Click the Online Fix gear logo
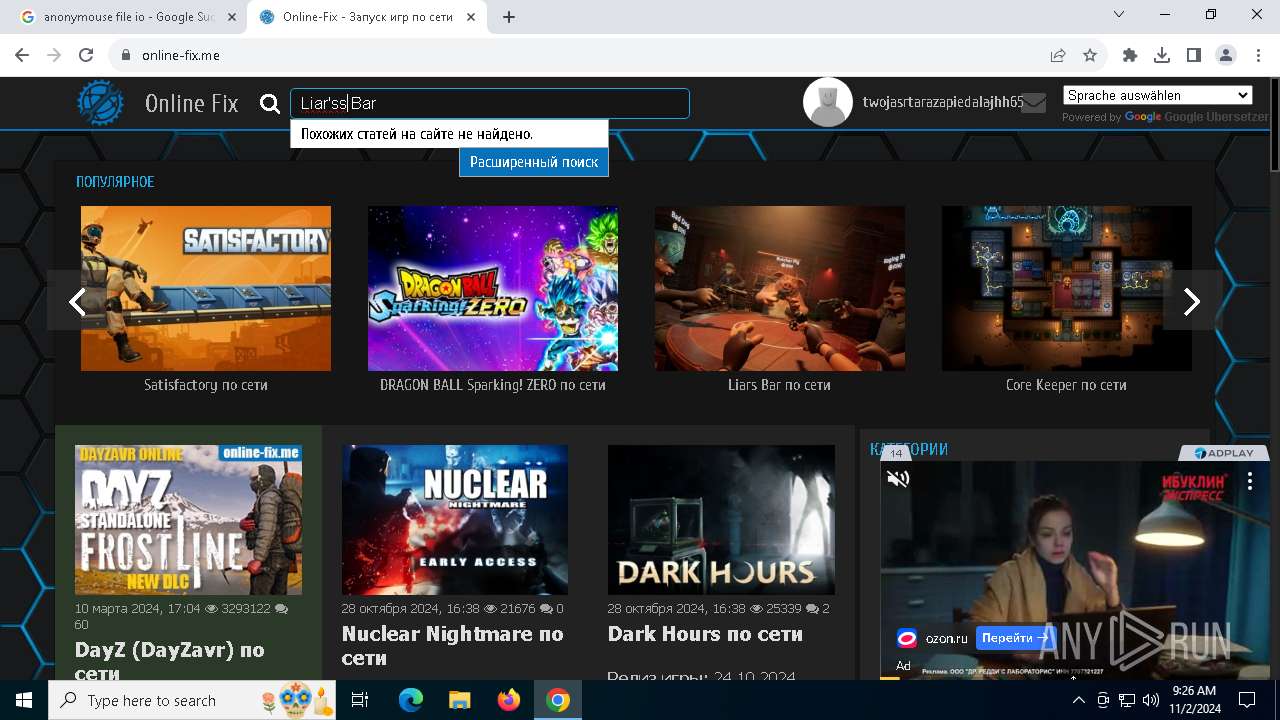Image resolution: width=1280 pixels, height=720 pixels. pos(101,103)
